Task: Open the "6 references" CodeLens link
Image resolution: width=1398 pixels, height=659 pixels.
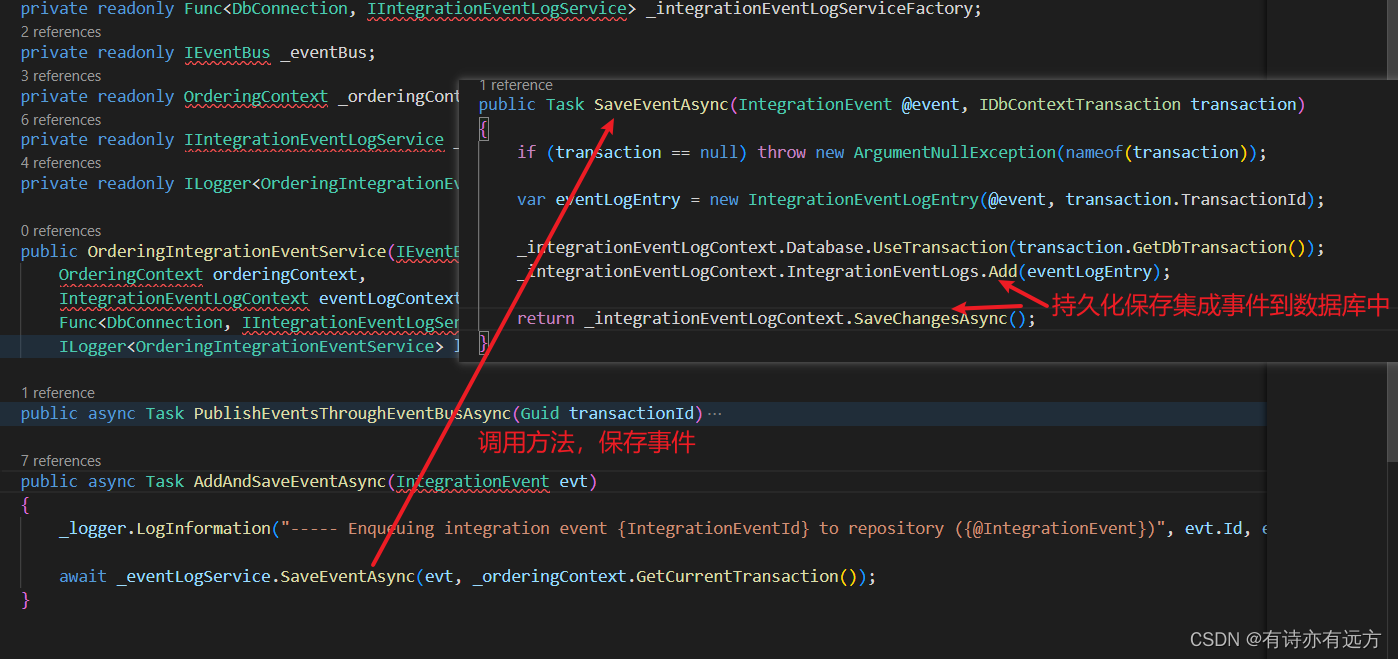Action: point(61,120)
